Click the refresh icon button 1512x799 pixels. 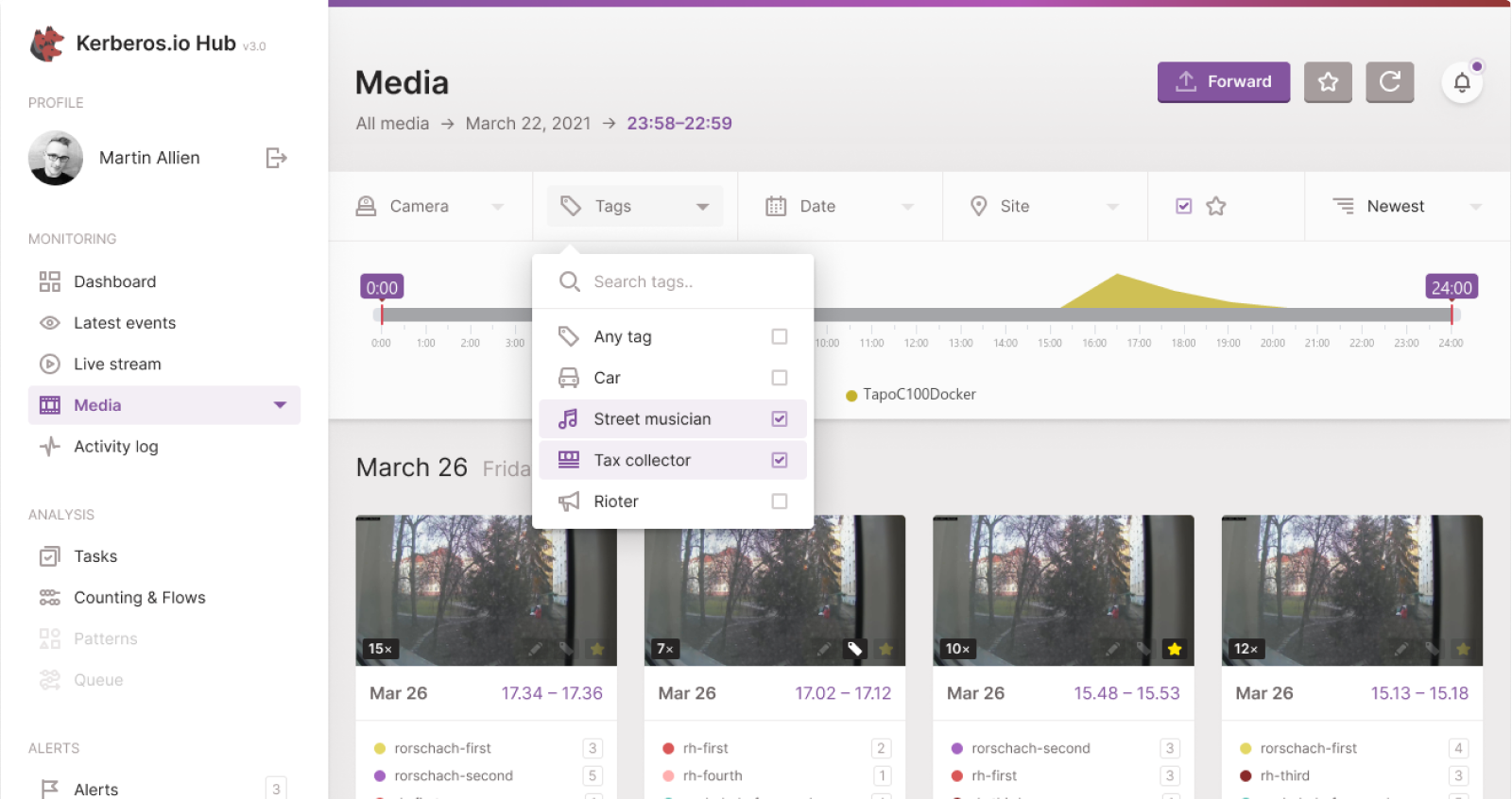(x=1389, y=82)
